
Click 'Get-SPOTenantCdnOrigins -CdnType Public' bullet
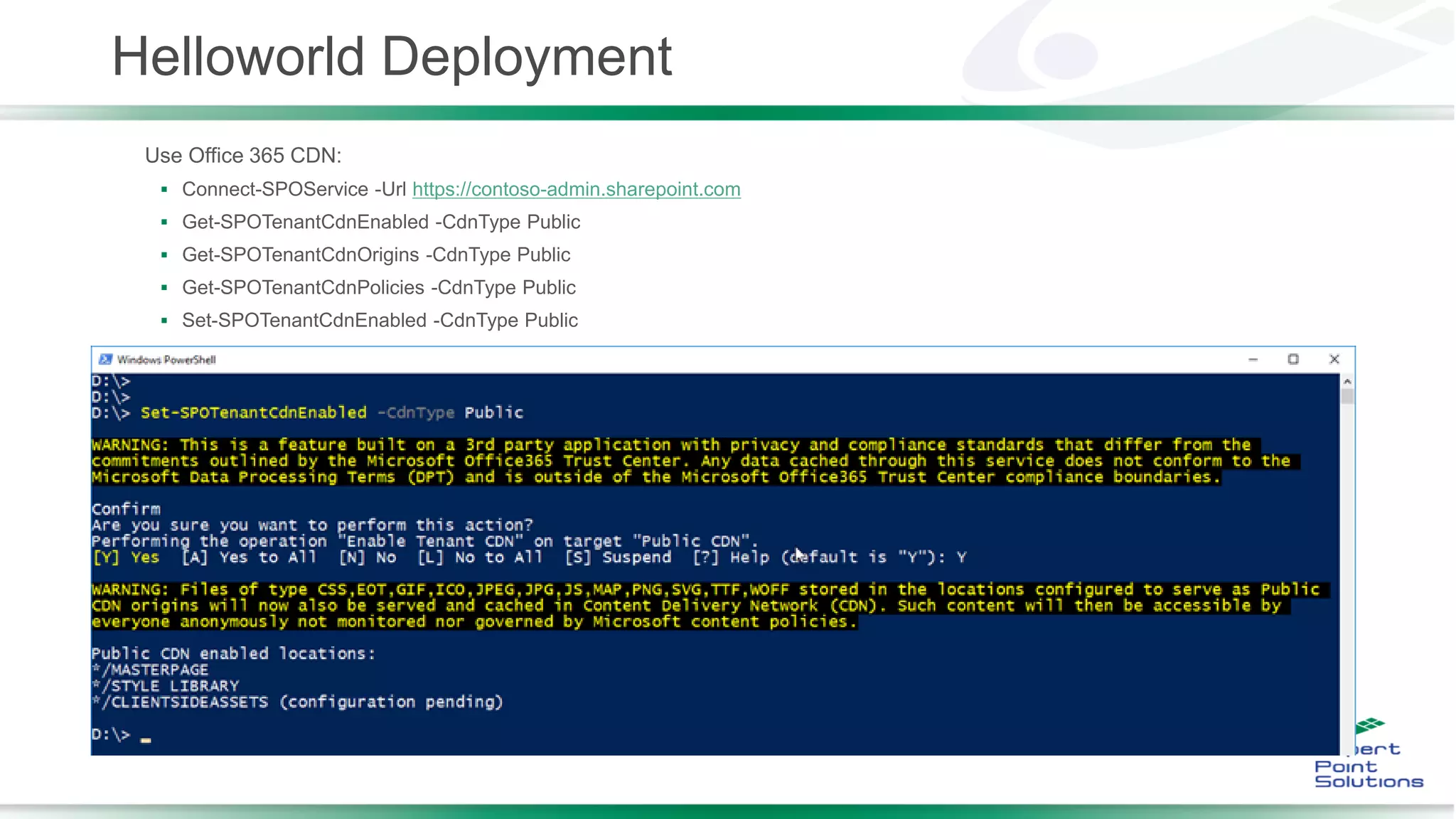coord(376,255)
